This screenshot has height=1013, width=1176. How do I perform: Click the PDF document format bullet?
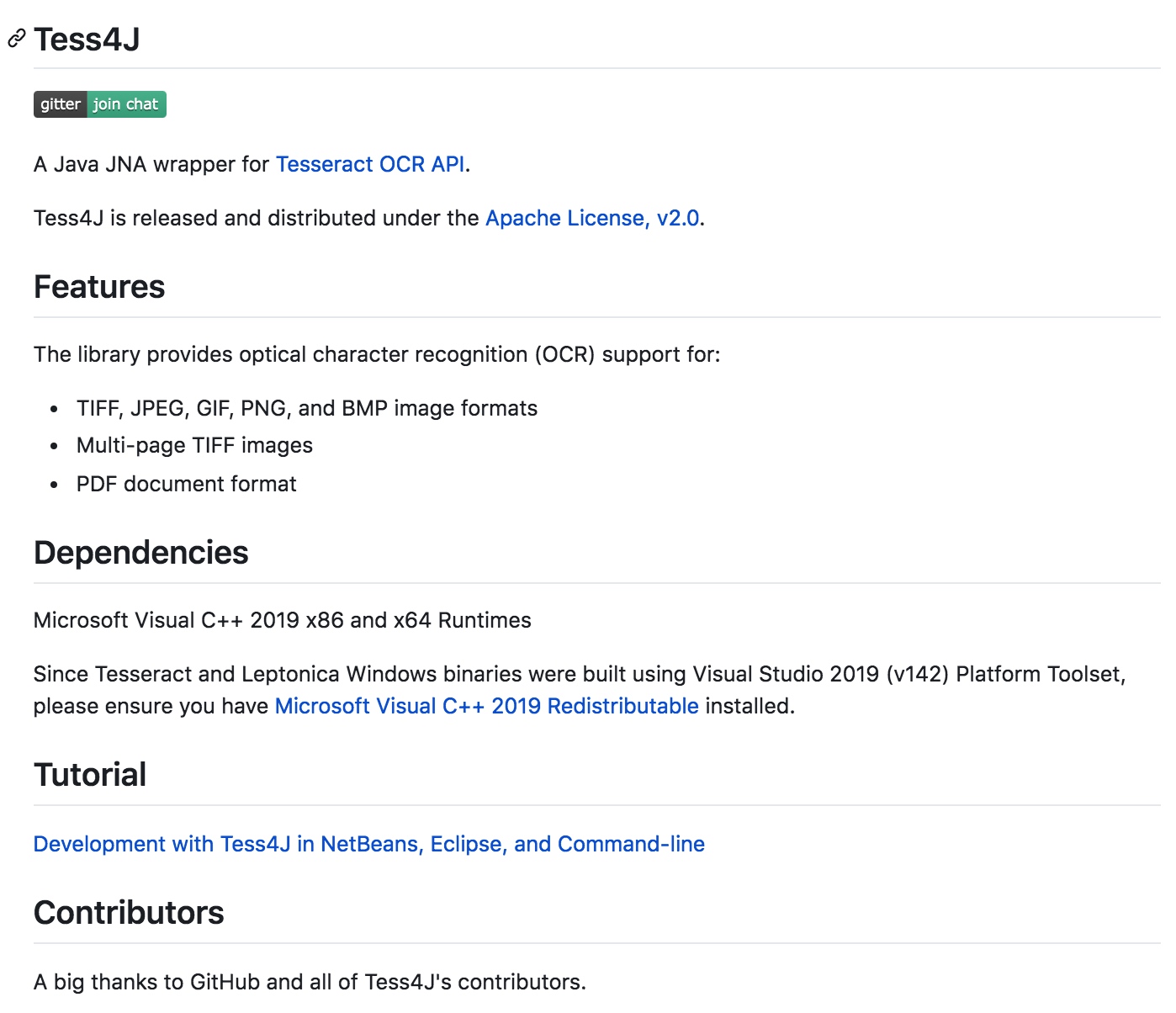[186, 484]
